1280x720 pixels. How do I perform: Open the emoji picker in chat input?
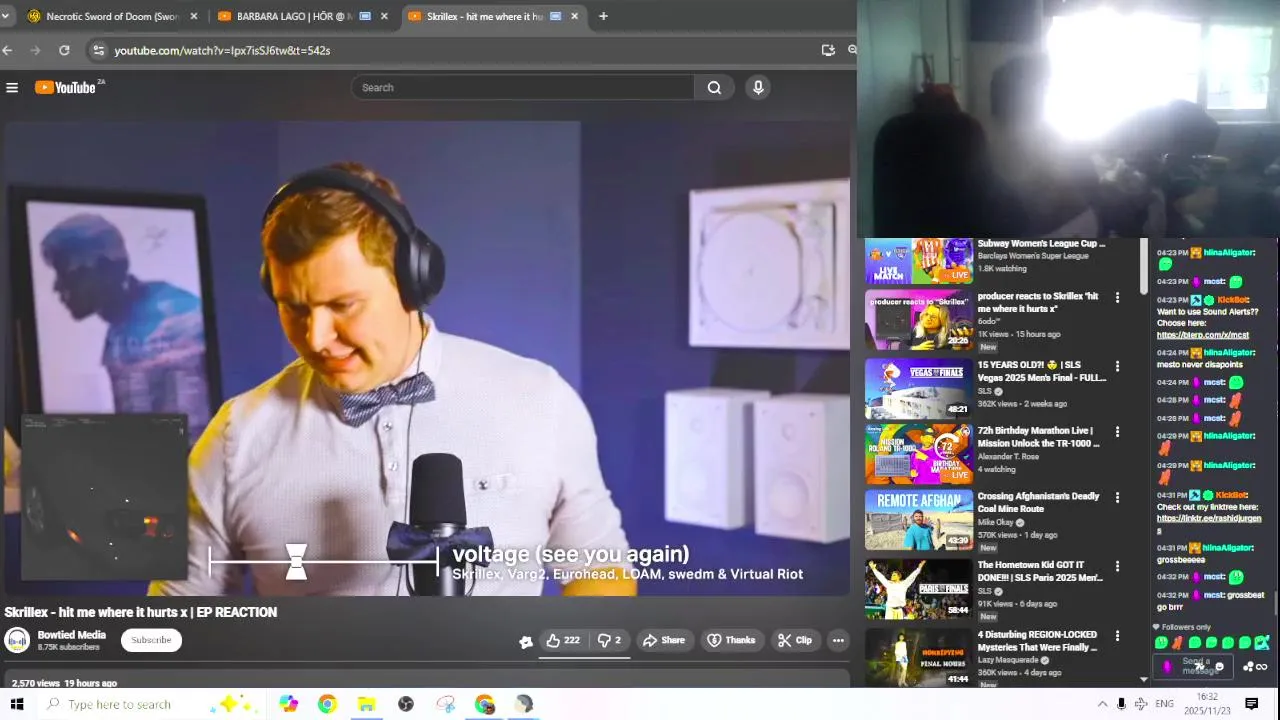[x=1219, y=667]
